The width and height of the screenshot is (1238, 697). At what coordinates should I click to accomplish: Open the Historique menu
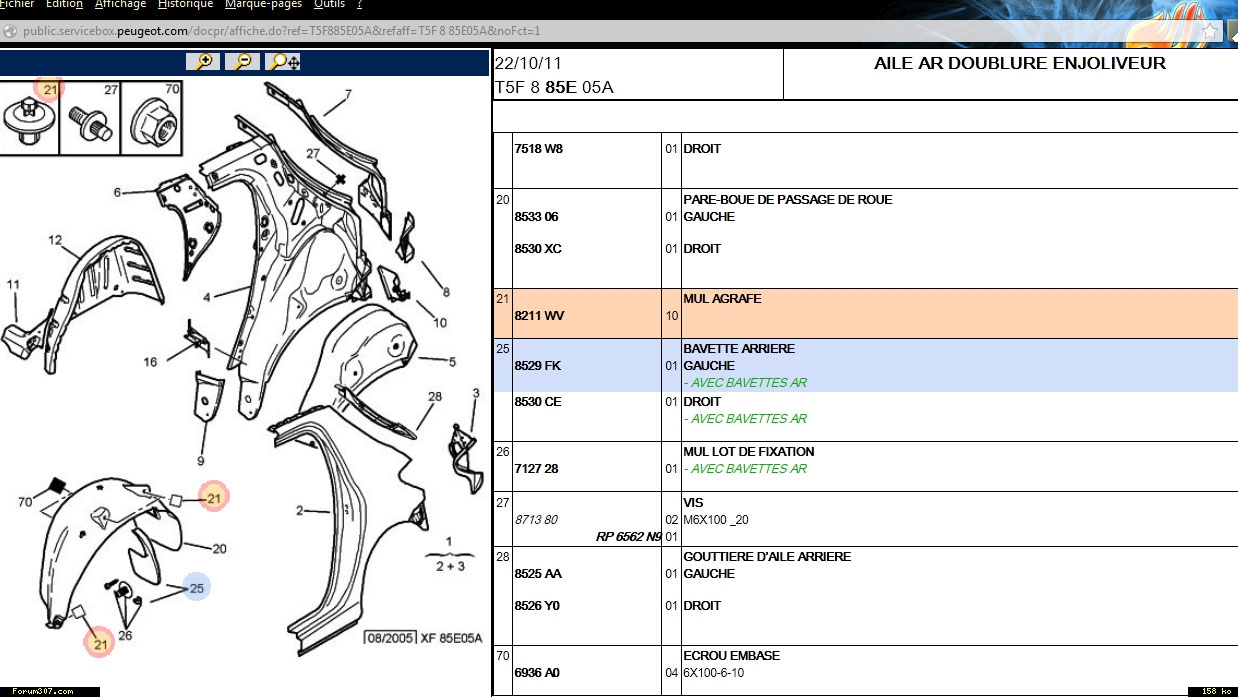pos(185,5)
